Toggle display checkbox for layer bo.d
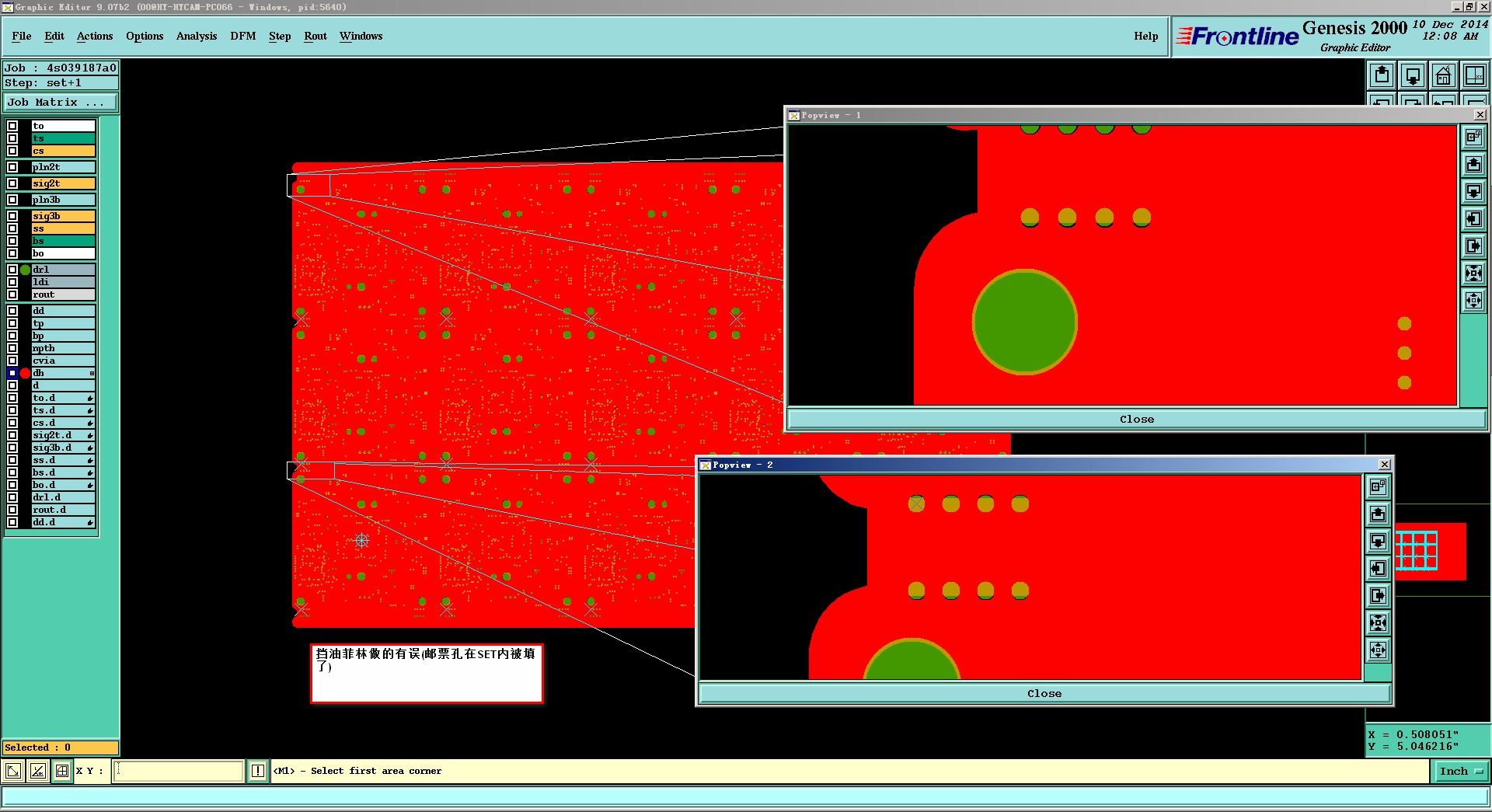The image size is (1492, 812). click(x=12, y=485)
